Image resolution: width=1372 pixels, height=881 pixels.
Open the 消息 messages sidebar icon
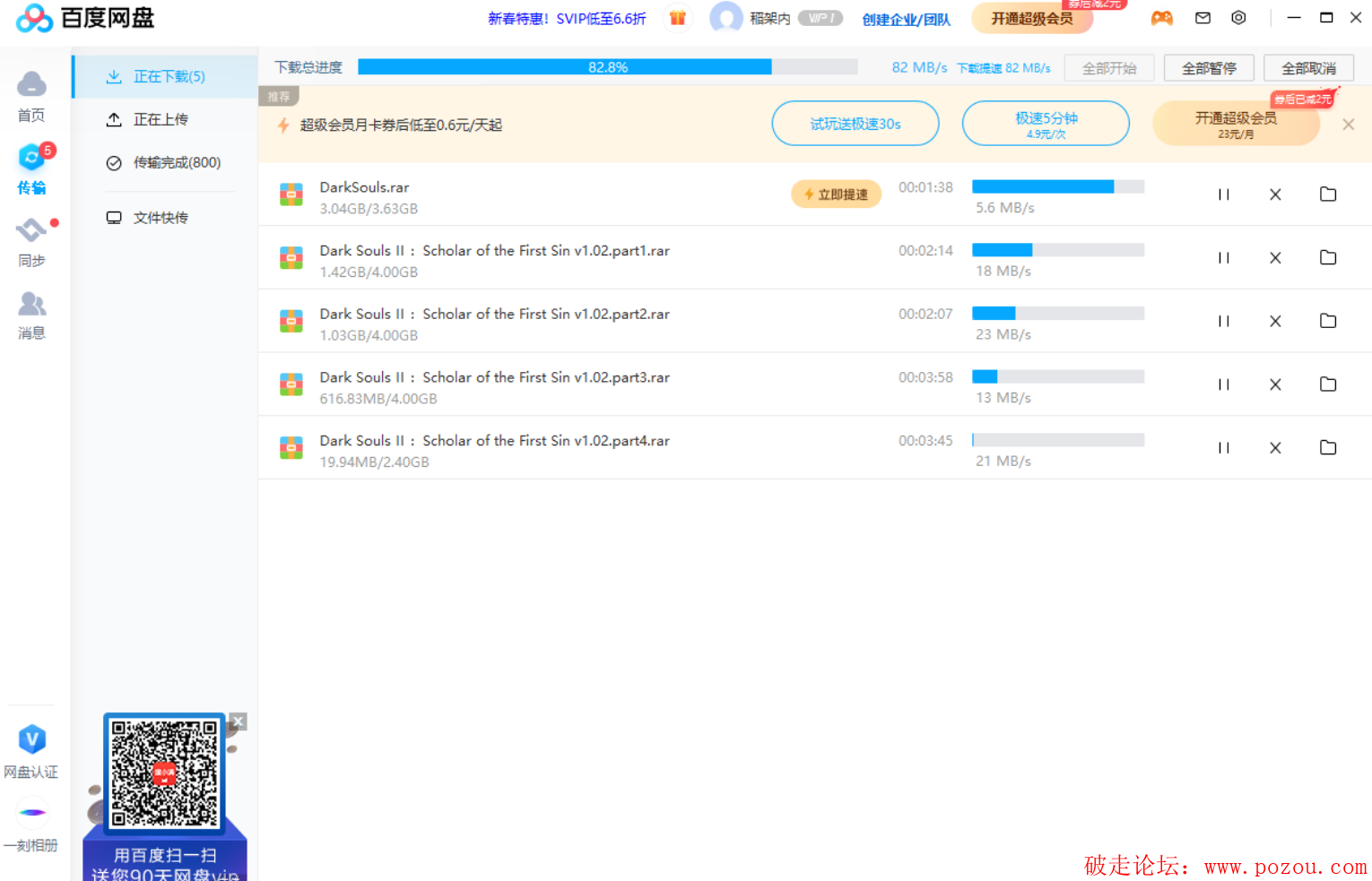coord(31,304)
